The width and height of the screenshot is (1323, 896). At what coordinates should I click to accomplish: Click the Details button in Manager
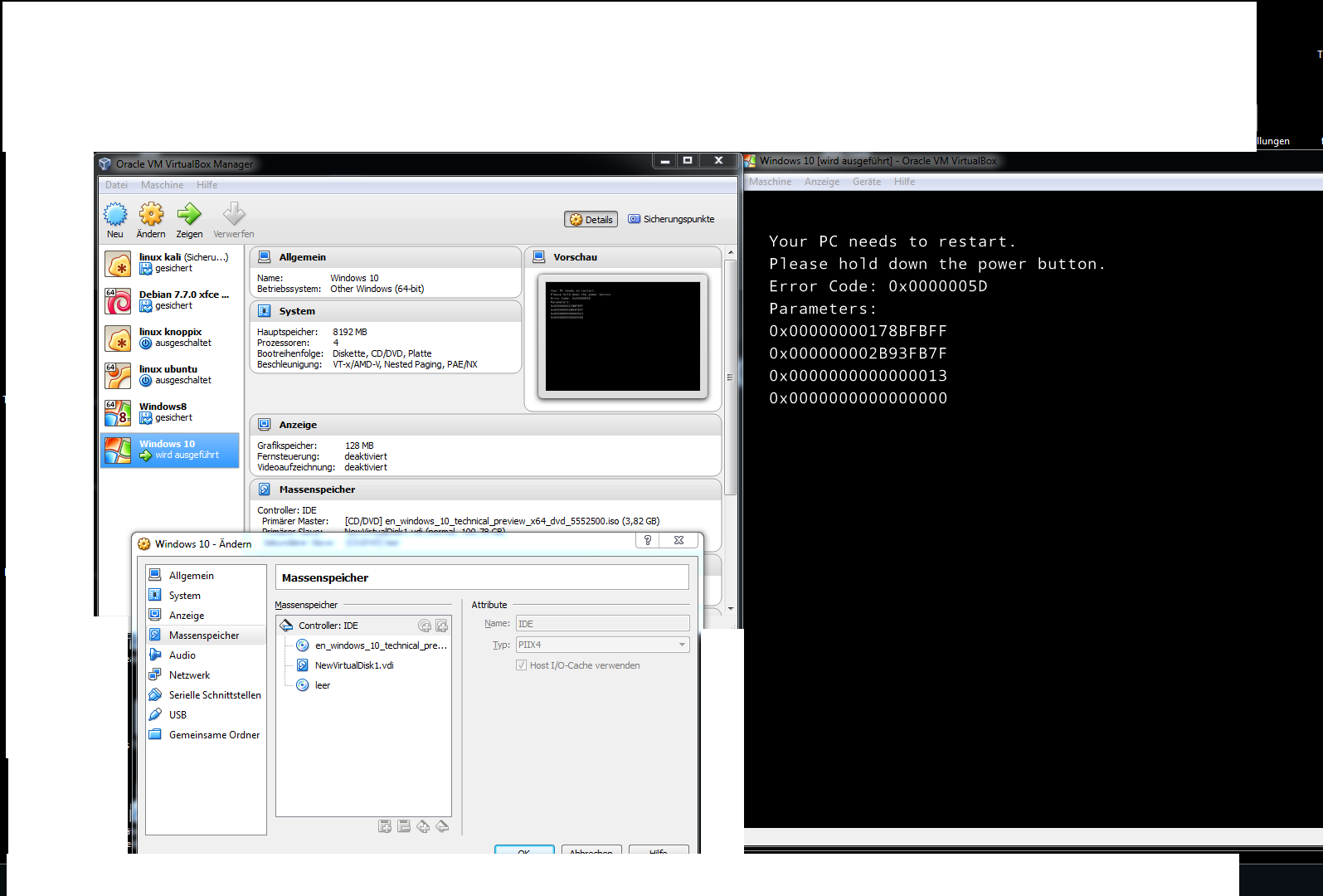pos(591,220)
